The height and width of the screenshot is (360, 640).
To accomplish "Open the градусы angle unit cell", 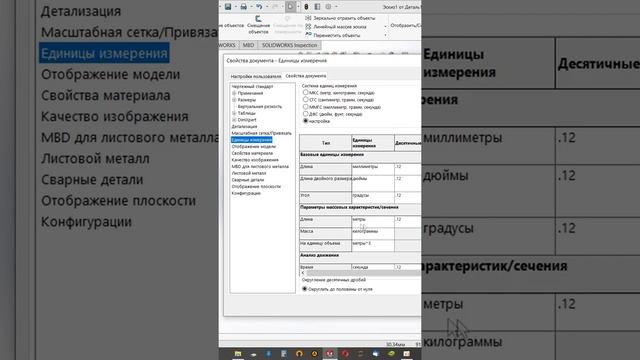I will tap(373, 198).
